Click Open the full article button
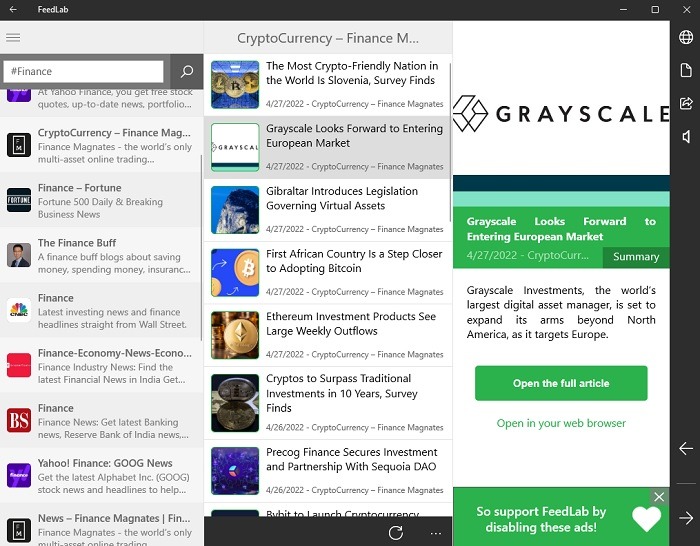This screenshot has width=700, height=546. [x=561, y=383]
